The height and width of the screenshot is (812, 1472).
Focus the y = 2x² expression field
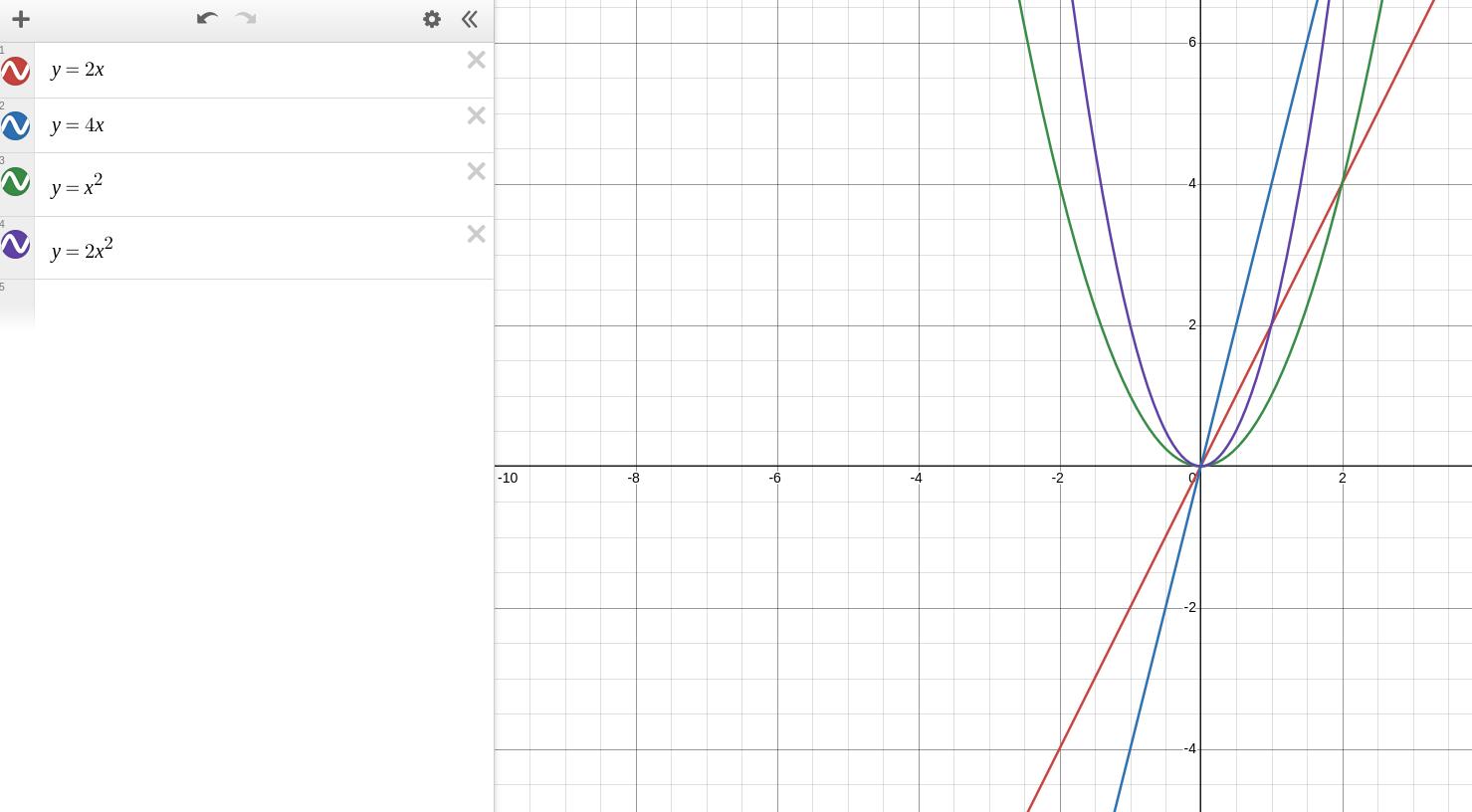249,249
